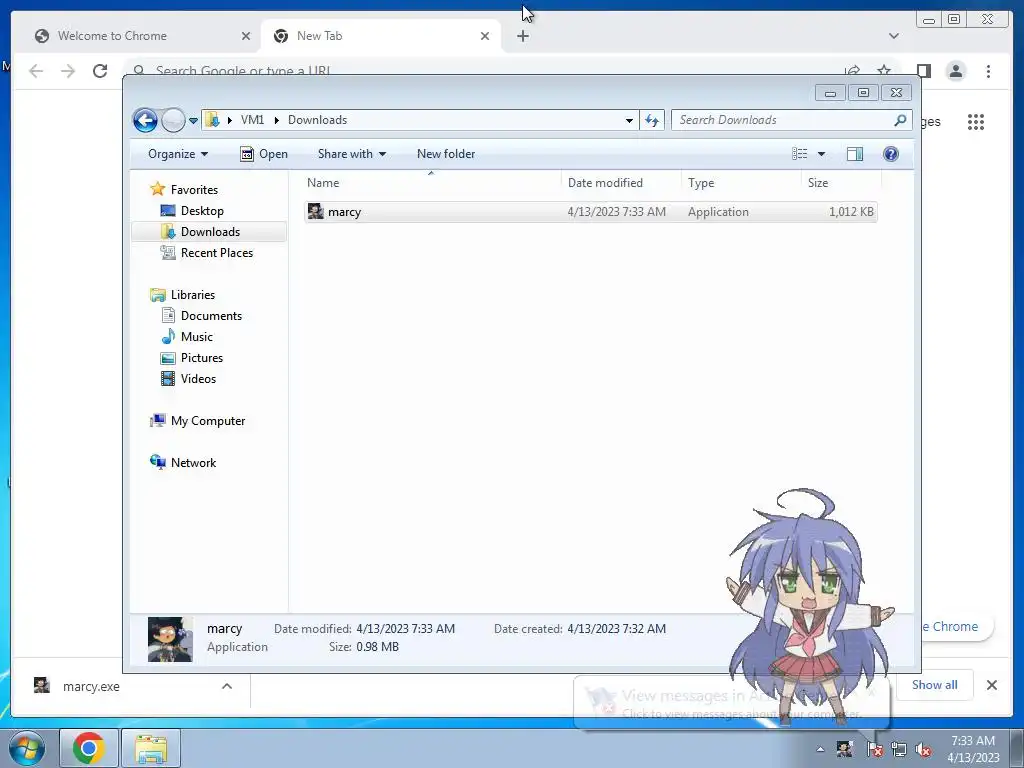Reload the Chrome page

[100, 71]
